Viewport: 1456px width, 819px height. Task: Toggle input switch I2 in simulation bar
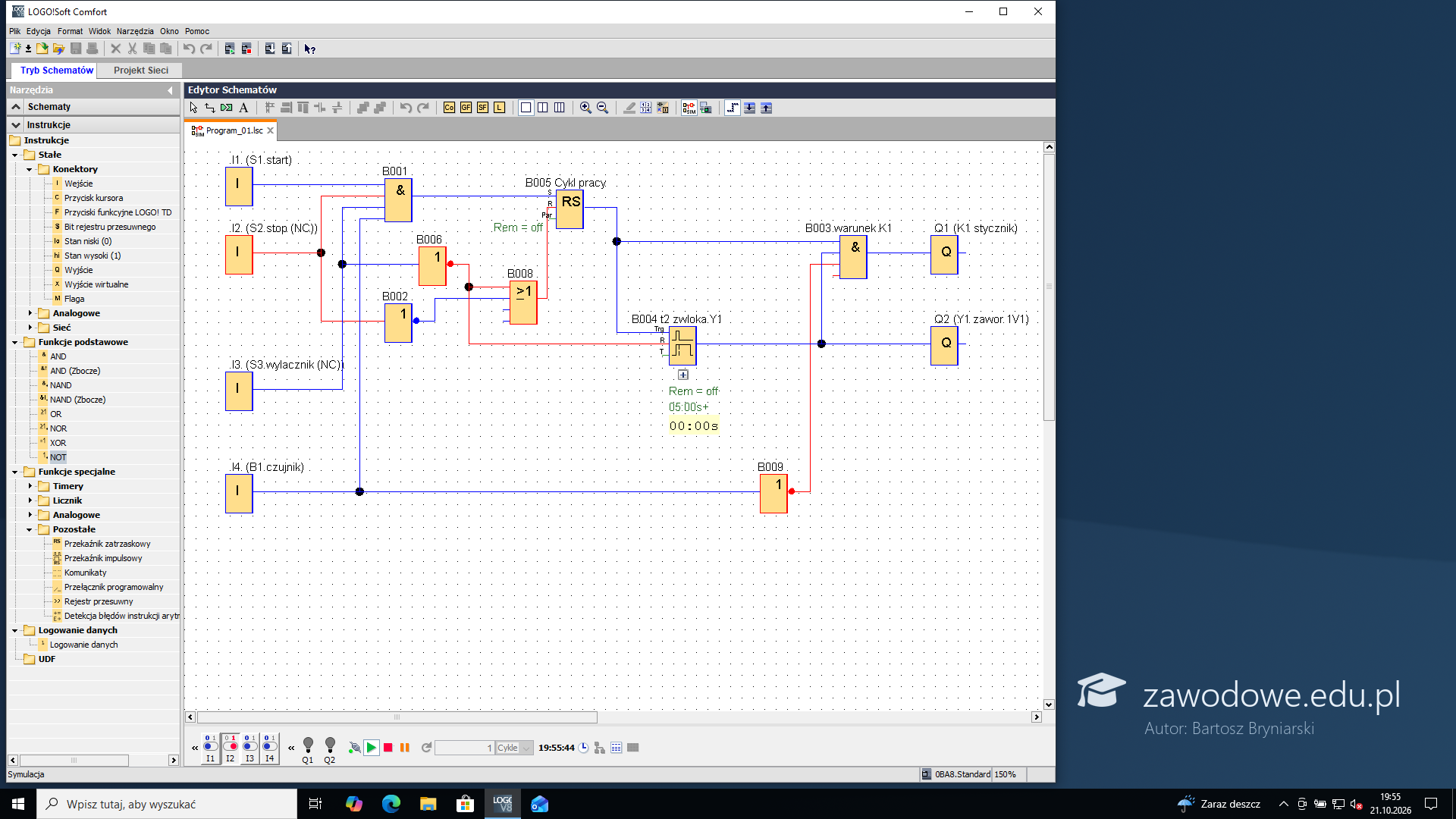pos(230,748)
